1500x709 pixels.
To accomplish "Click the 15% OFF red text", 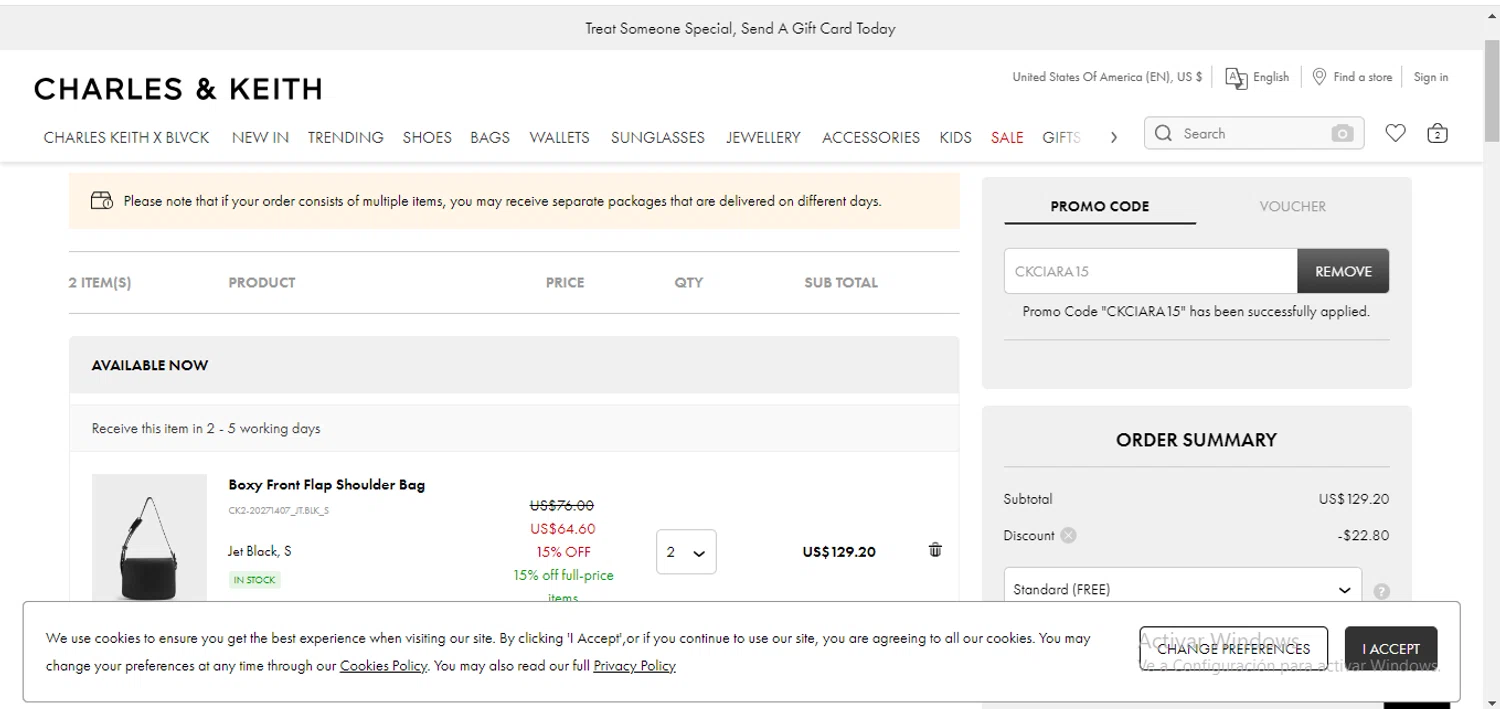I will [563, 552].
